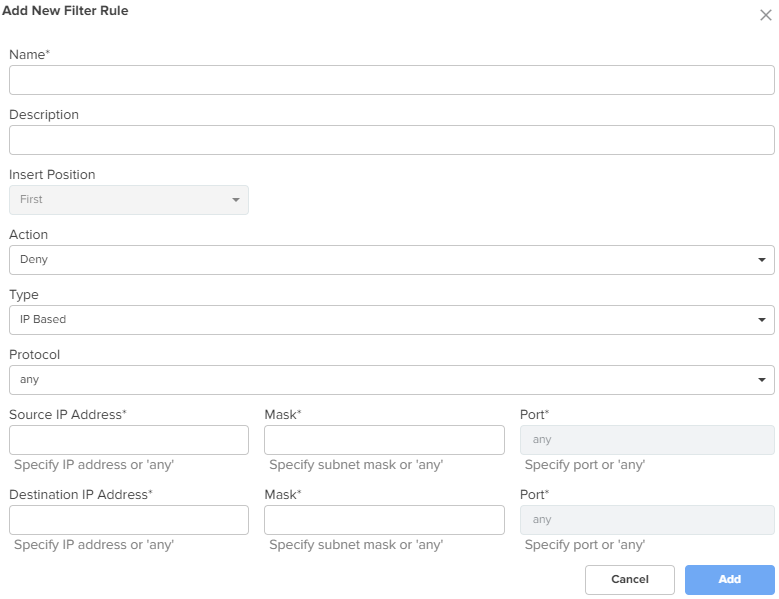Click the destination Port field
This screenshot has height=599, width=779.
647,520
